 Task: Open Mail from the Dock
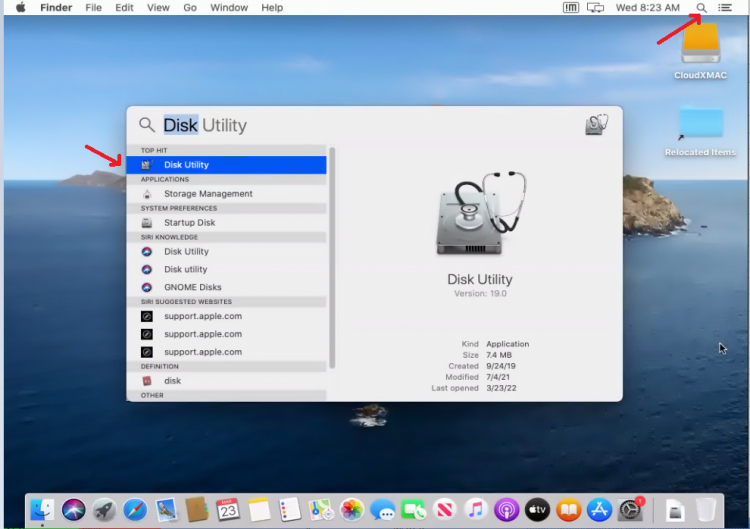coord(166,509)
